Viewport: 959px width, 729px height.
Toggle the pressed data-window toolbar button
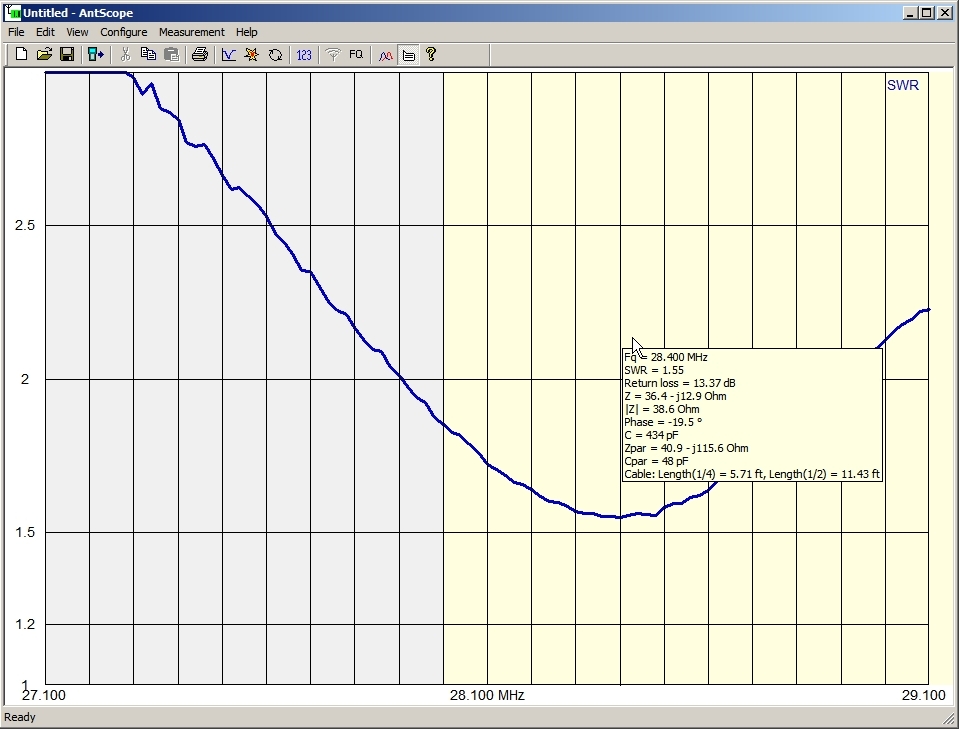(x=409, y=54)
